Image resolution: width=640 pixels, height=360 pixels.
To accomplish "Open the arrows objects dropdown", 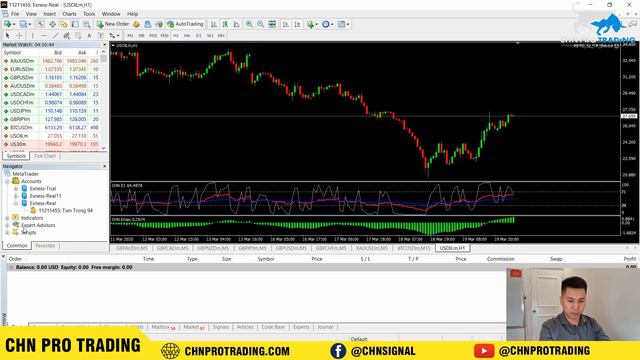I will click(114, 36).
